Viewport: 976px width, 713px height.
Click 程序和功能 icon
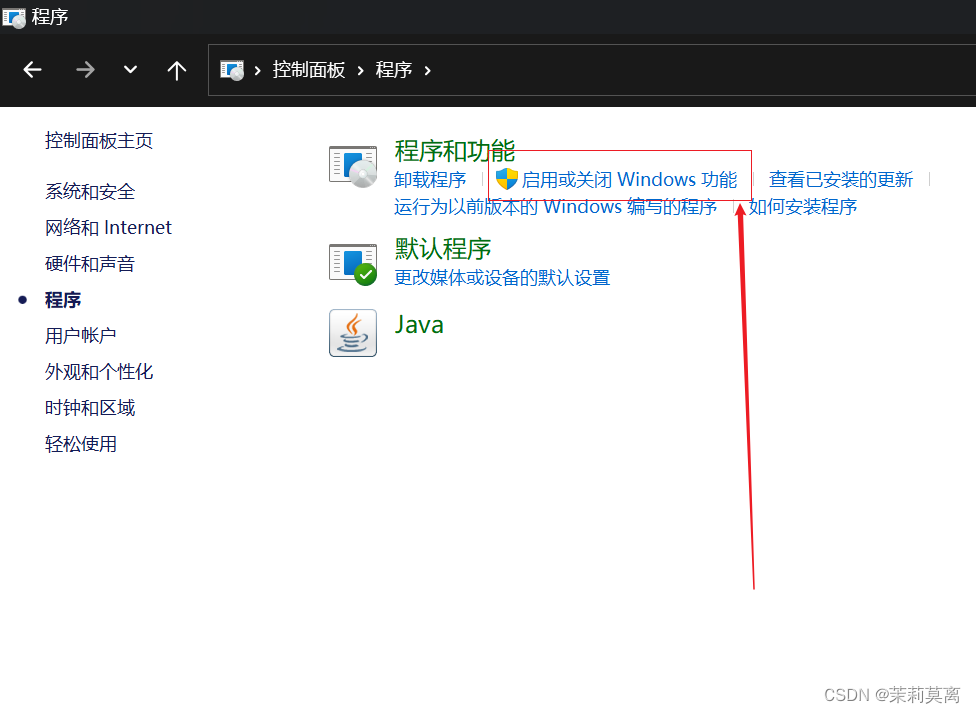353,166
